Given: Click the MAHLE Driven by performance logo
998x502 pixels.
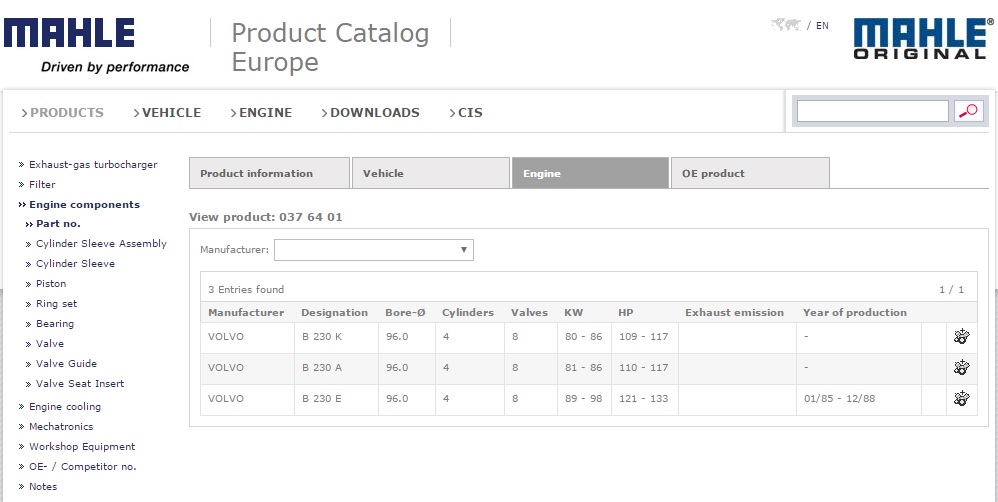Looking at the screenshot, I should pyautogui.click(x=96, y=45).
